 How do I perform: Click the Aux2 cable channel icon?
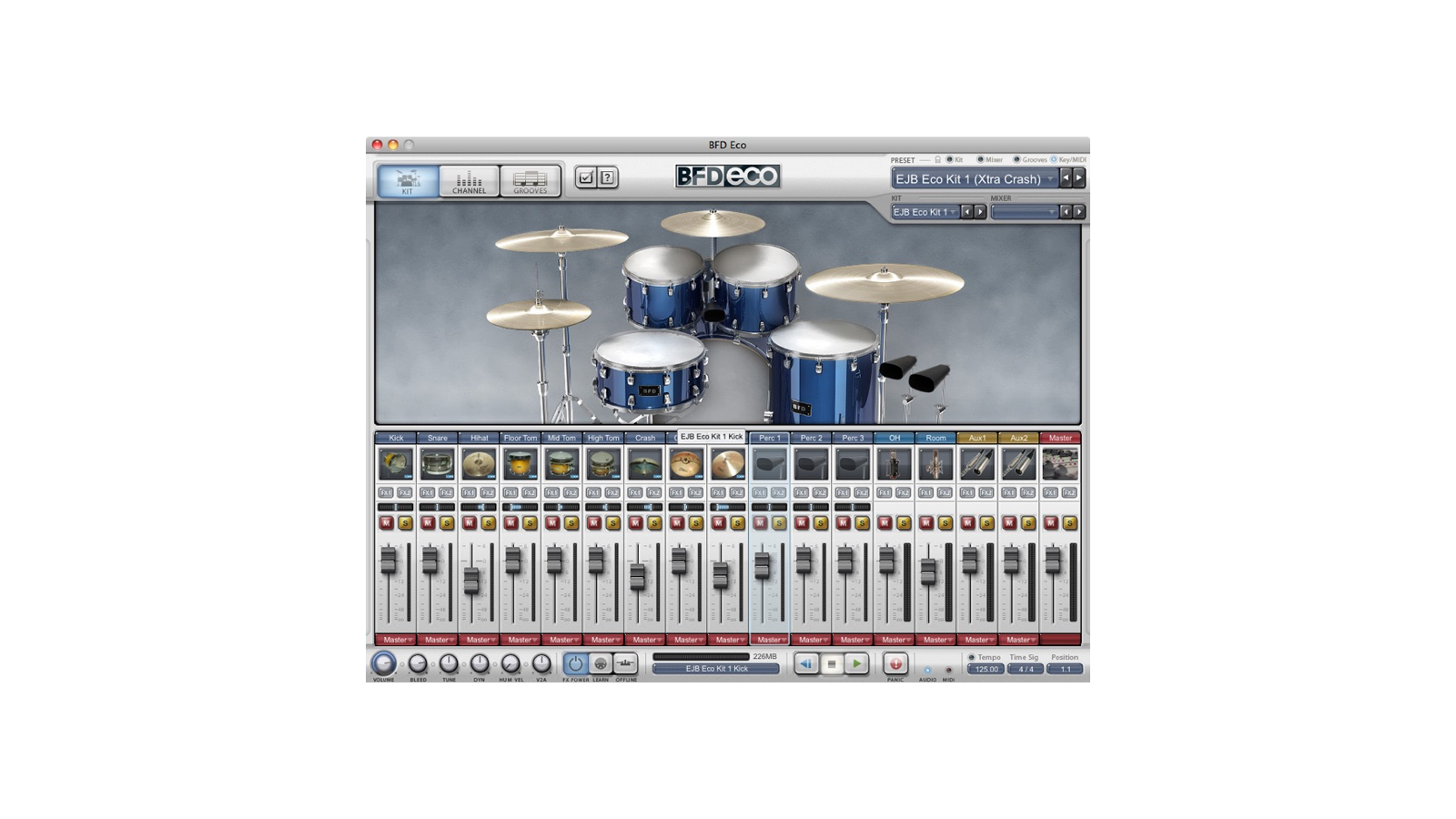(x=1018, y=464)
